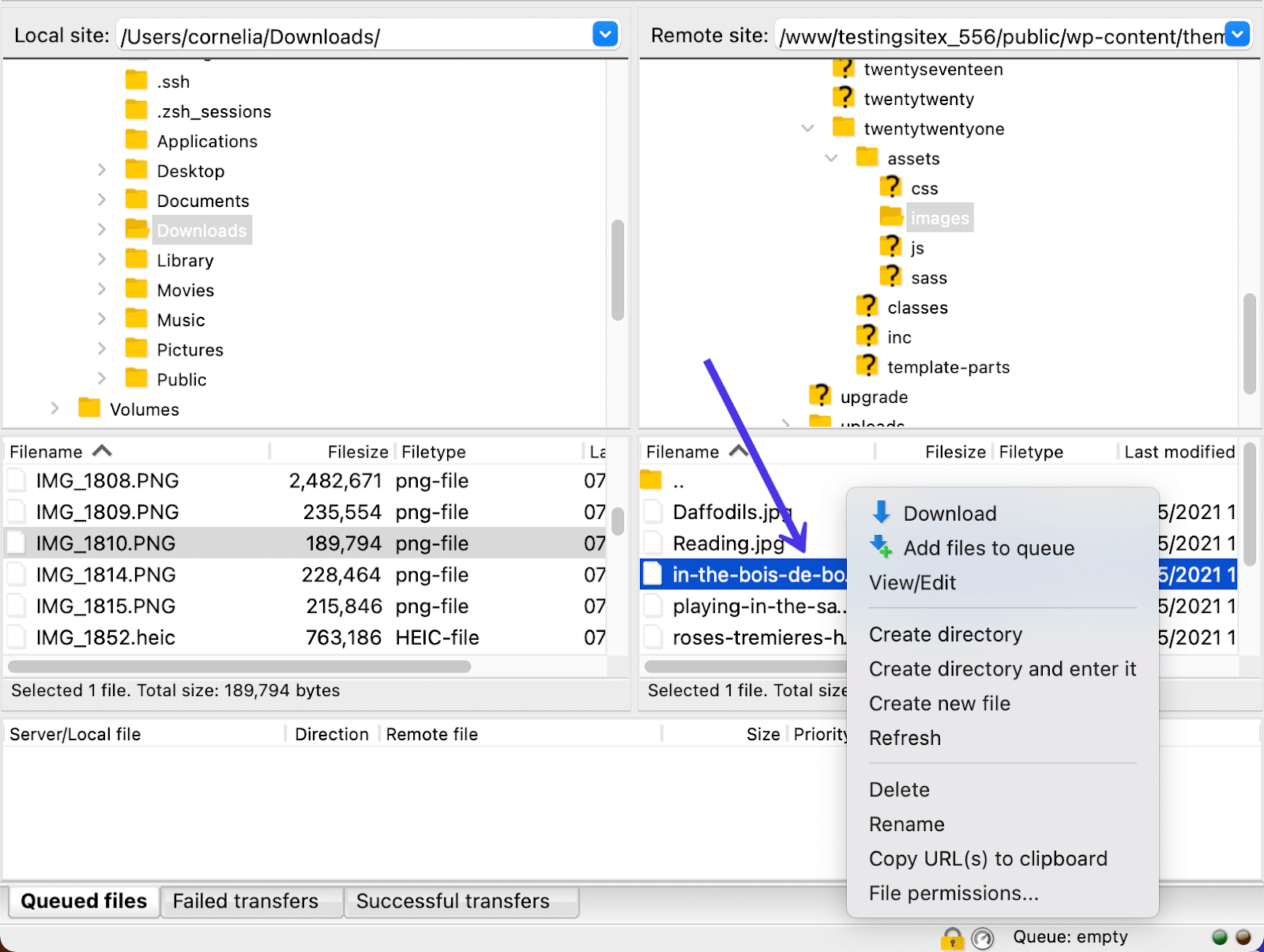Open the speed limits gauge icon
1264x952 pixels.
click(981, 938)
